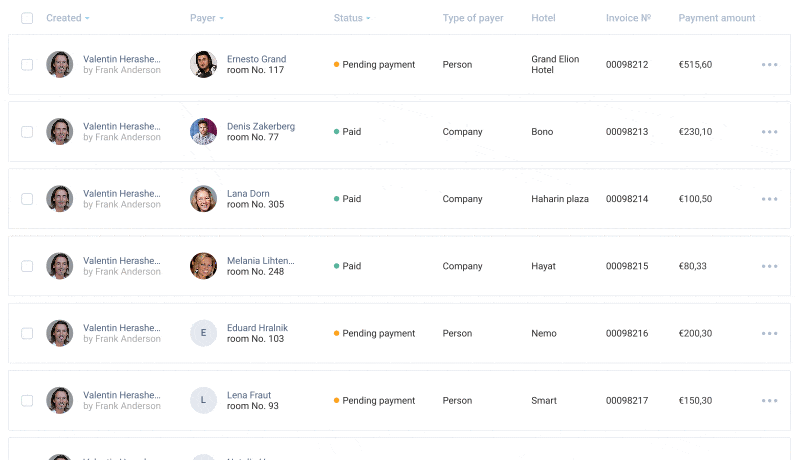800x460 pixels.
Task: Click creator avatar in invoice 00098217 row
Action: pyautogui.click(x=60, y=400)
